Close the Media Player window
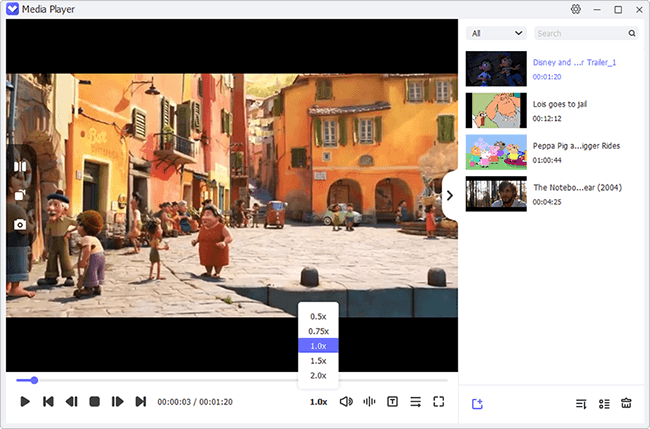The width and height of the screenshot is (650, 429). pyautogui.click(x=639, y=10)
